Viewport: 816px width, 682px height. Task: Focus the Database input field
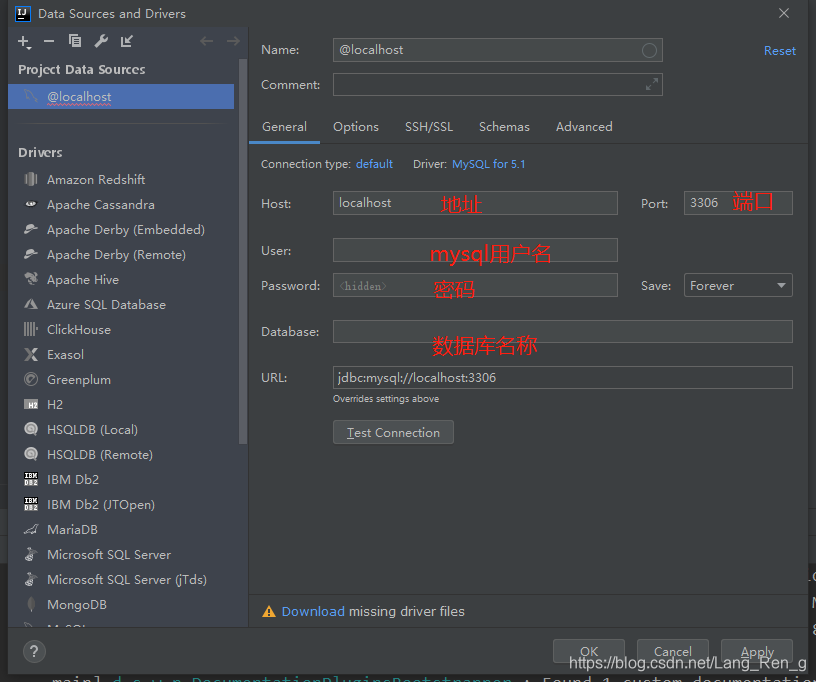(563, 331)
